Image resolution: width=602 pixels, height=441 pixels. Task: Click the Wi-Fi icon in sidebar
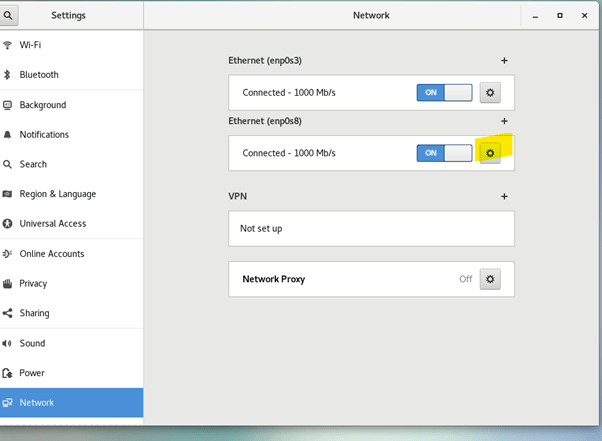(x=8, y=45)
